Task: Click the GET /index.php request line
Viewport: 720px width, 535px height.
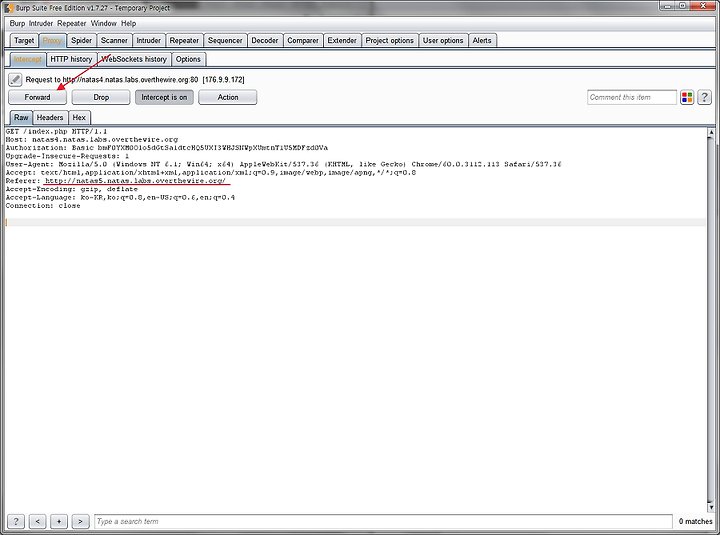Action: (x=56, y=131)
